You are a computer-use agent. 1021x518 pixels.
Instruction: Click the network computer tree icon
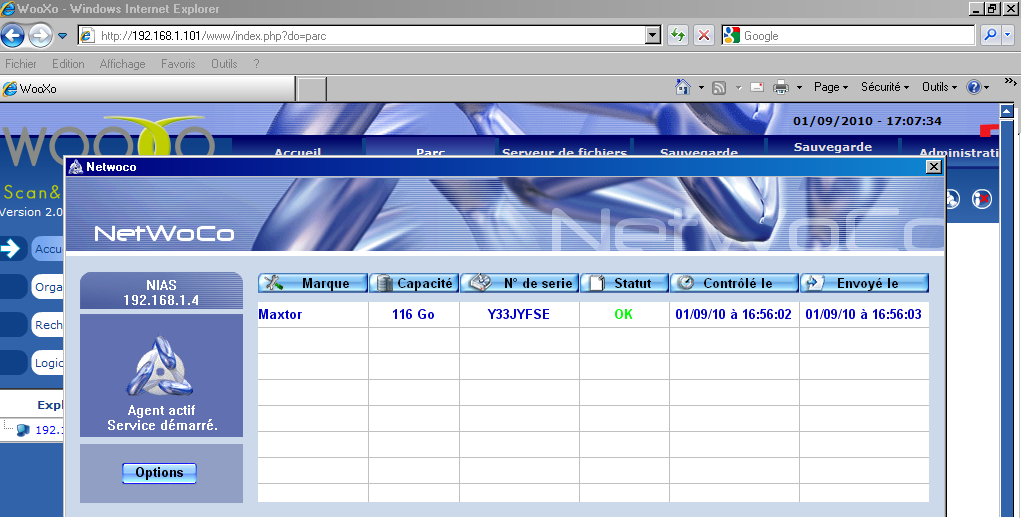[23, 430]
